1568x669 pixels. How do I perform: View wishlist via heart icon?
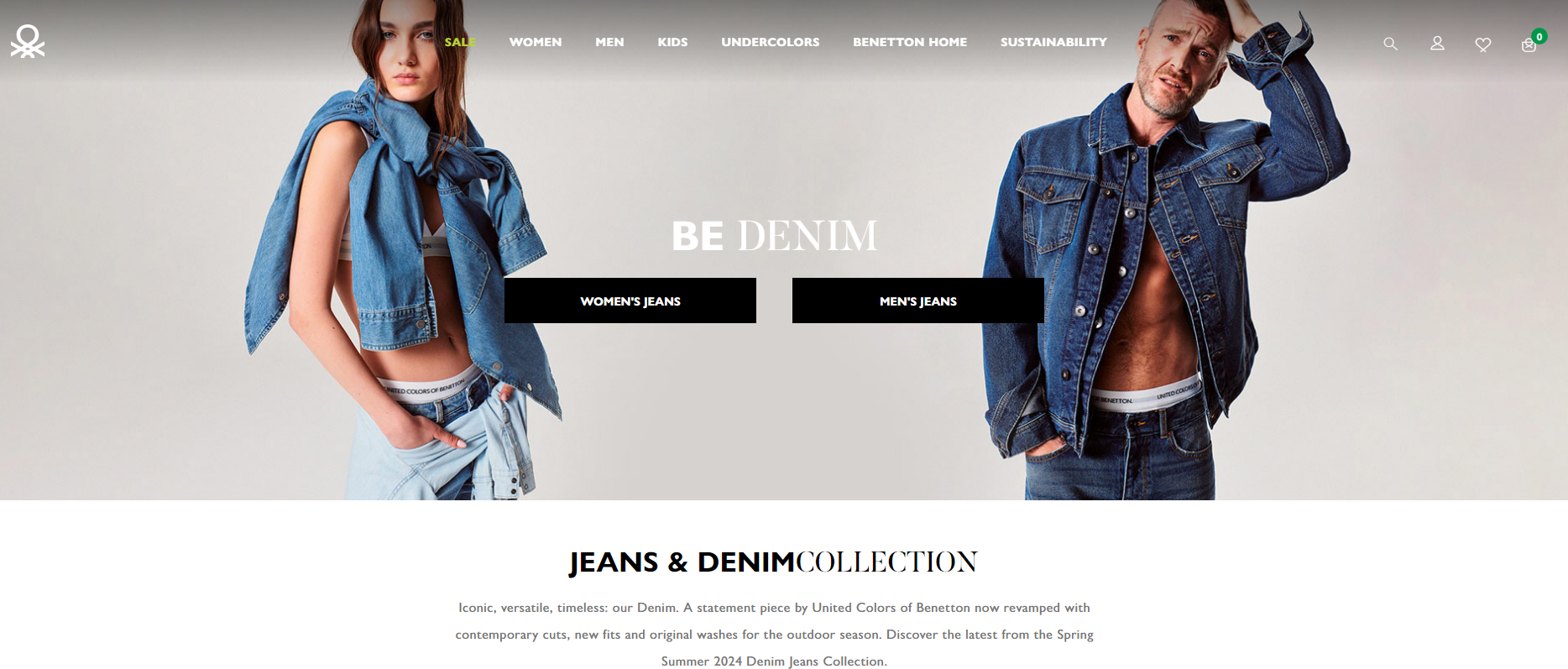1483,44
